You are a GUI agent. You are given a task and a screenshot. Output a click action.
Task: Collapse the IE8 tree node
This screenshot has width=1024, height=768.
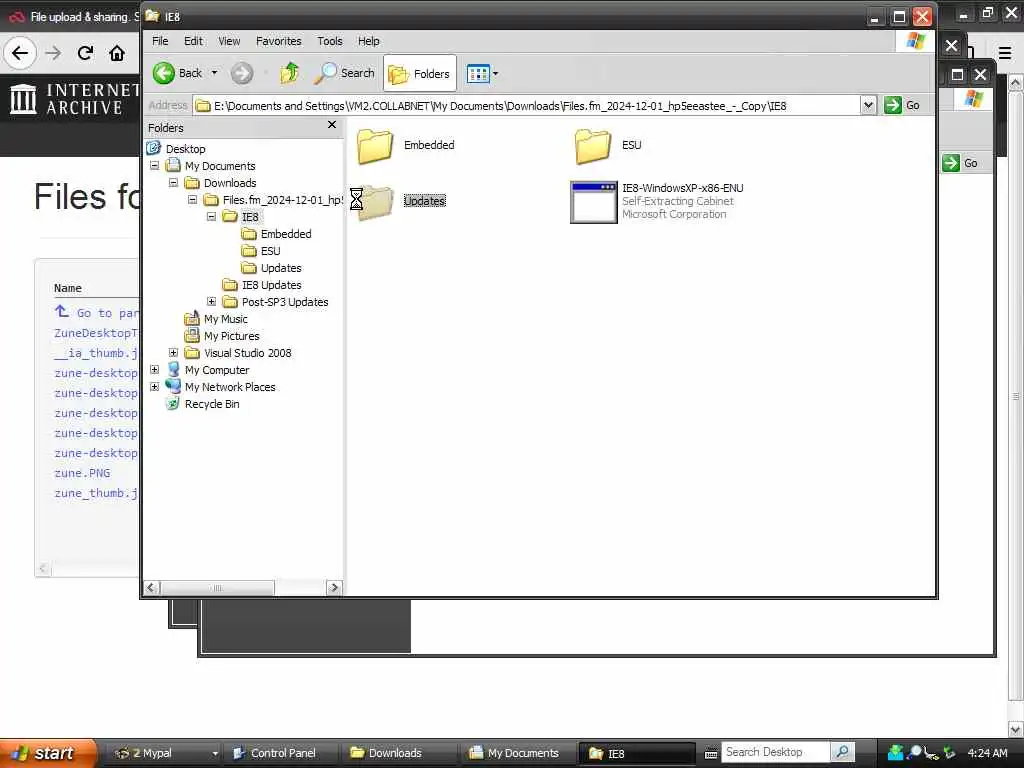tap(212, 217)
